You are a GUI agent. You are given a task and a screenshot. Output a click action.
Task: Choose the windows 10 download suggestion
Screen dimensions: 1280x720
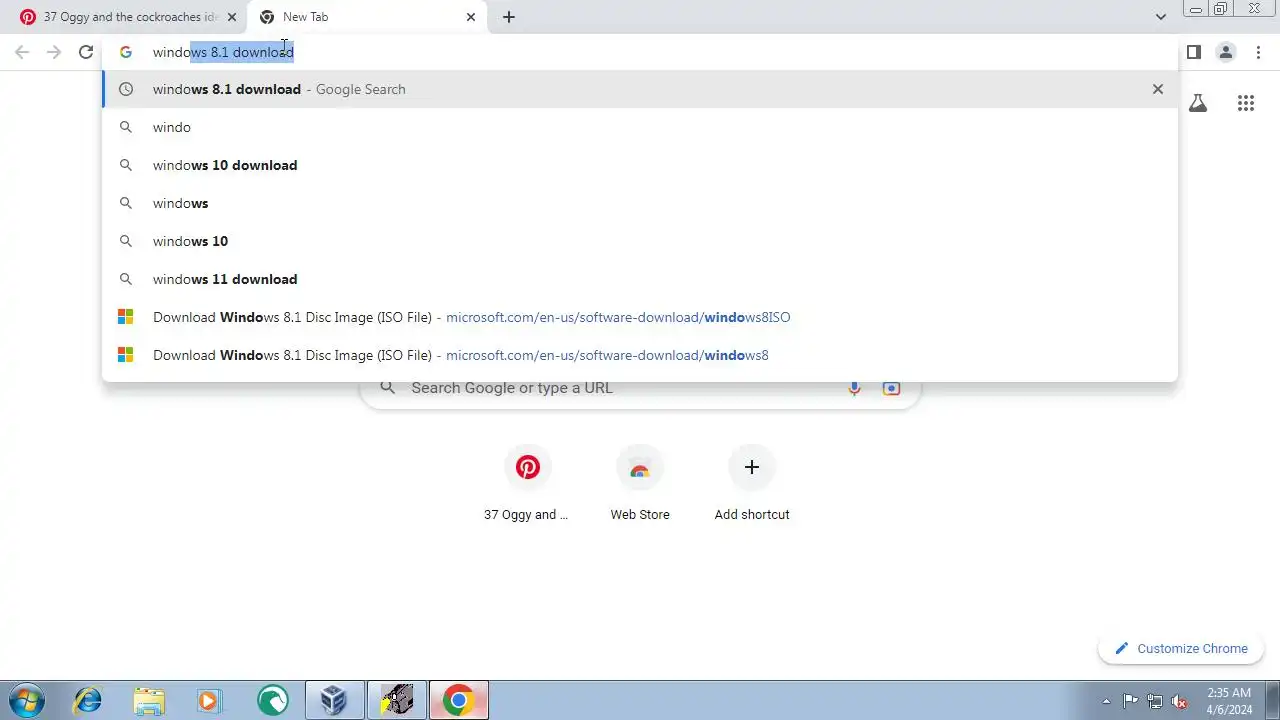[640, 165]
